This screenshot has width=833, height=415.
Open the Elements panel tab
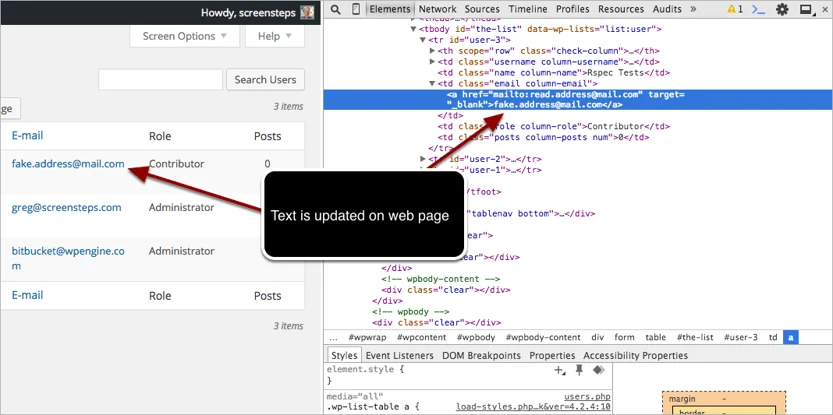[x=390, y=9]
